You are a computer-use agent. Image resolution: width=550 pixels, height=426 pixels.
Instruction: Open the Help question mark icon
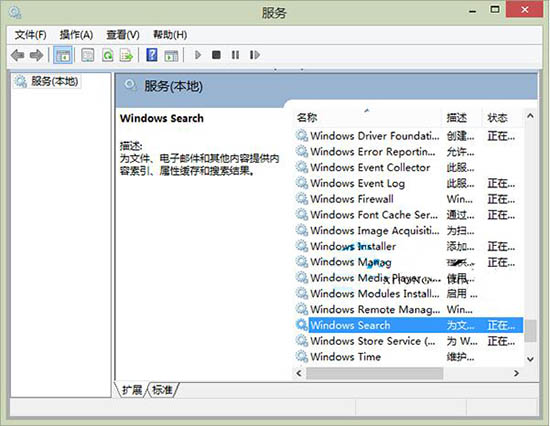coord(152,55)
